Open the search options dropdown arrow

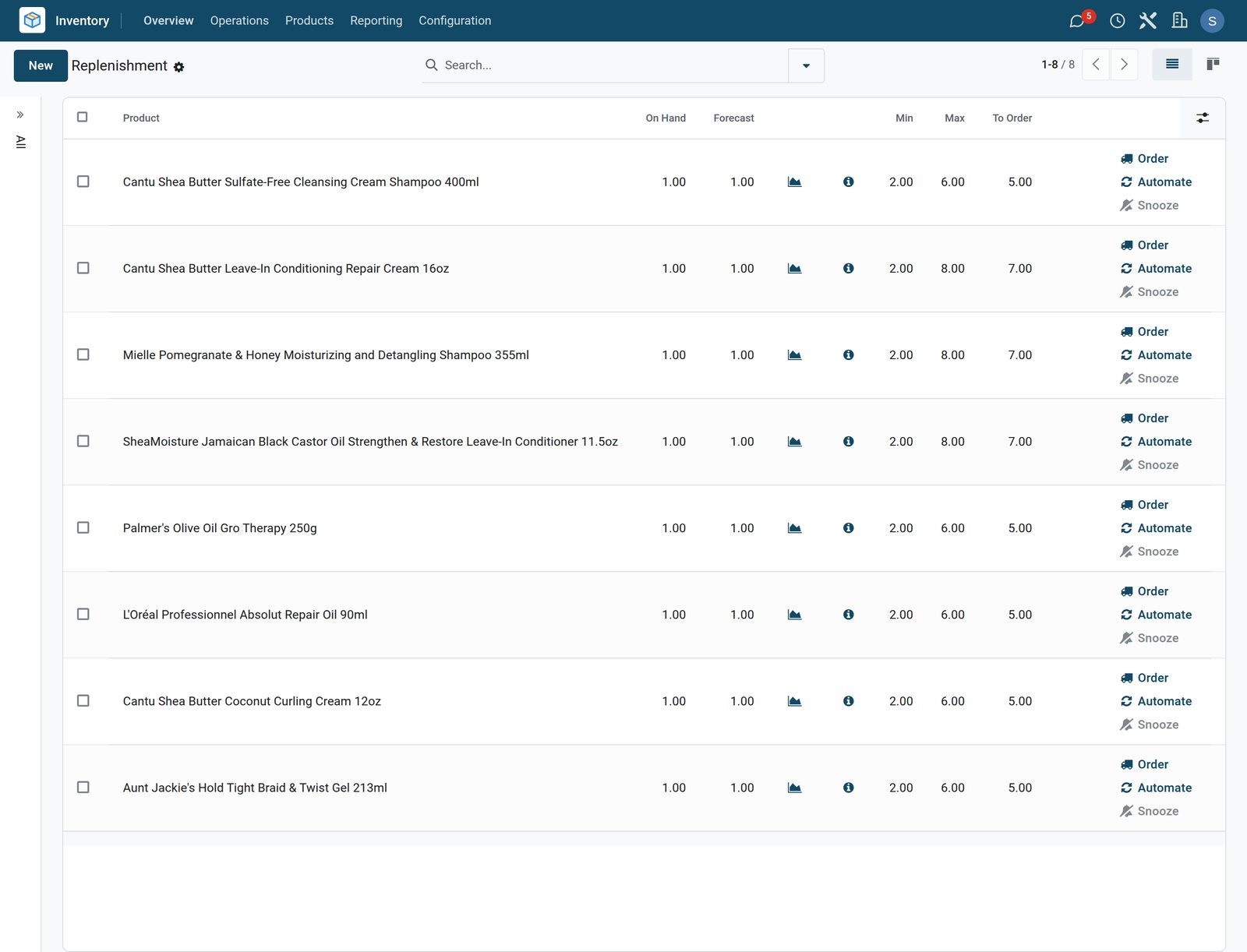(x=806, y=65)
